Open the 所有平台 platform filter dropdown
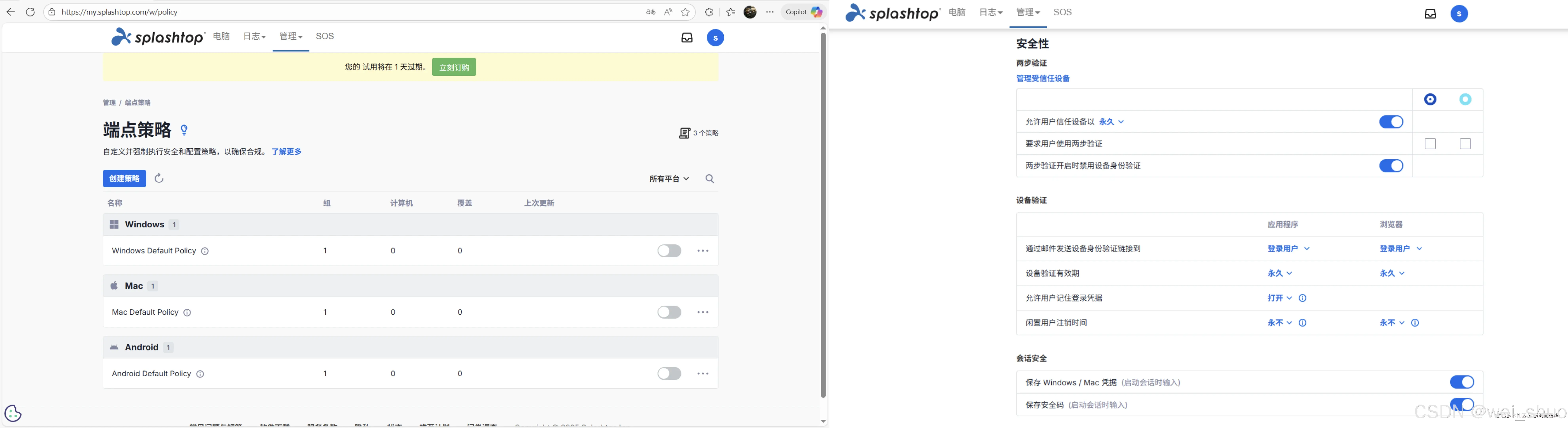The width and height of the screenshot is (1568, 428). pos(668,178)
